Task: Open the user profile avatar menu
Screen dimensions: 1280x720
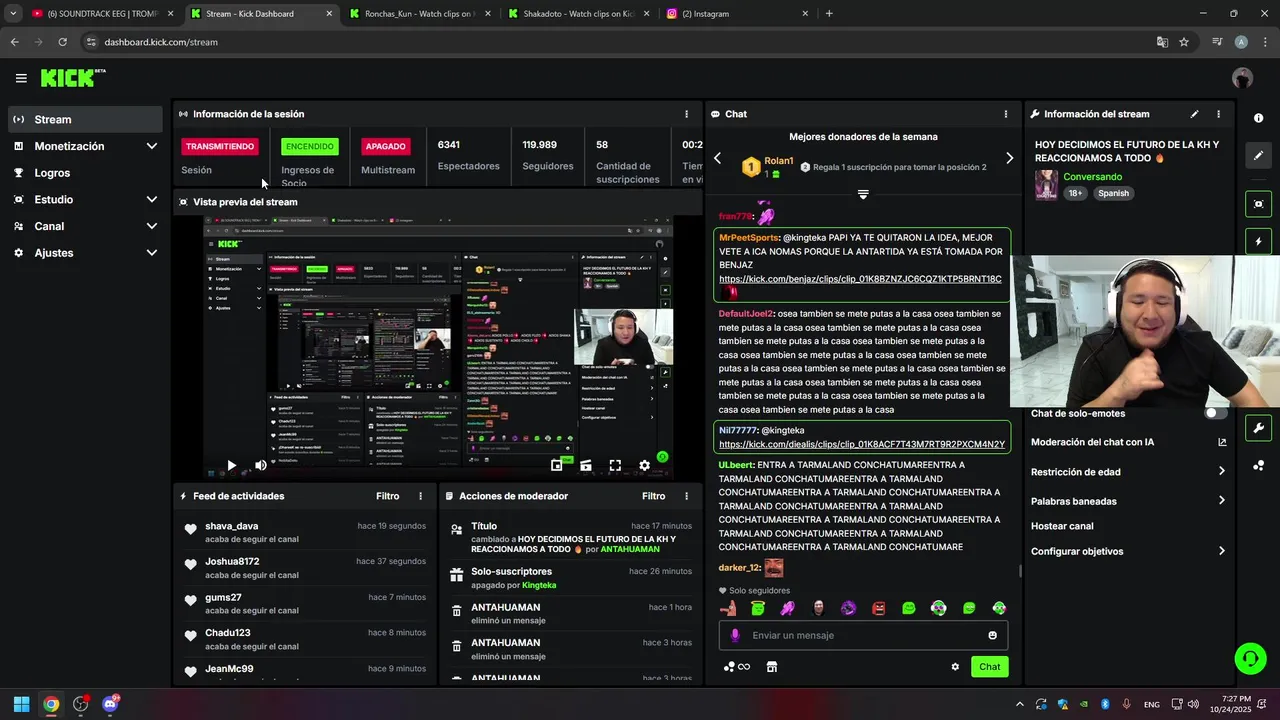Action: click(x=1242, y=78)
